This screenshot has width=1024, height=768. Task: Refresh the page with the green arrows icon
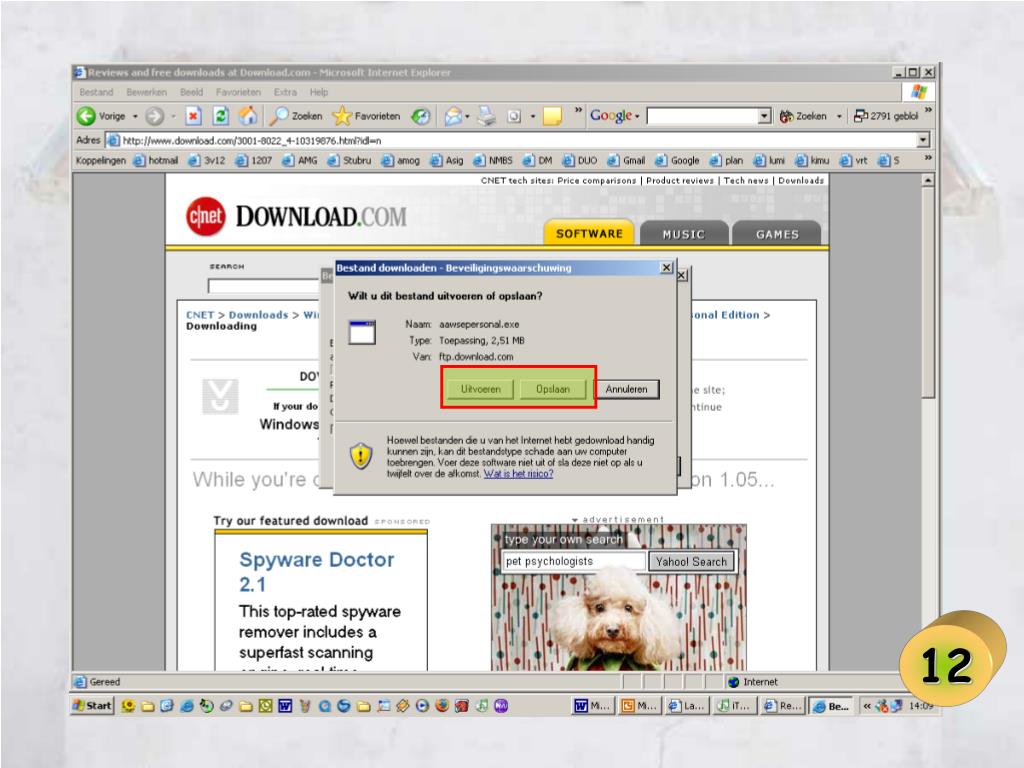tap(221, 116)
